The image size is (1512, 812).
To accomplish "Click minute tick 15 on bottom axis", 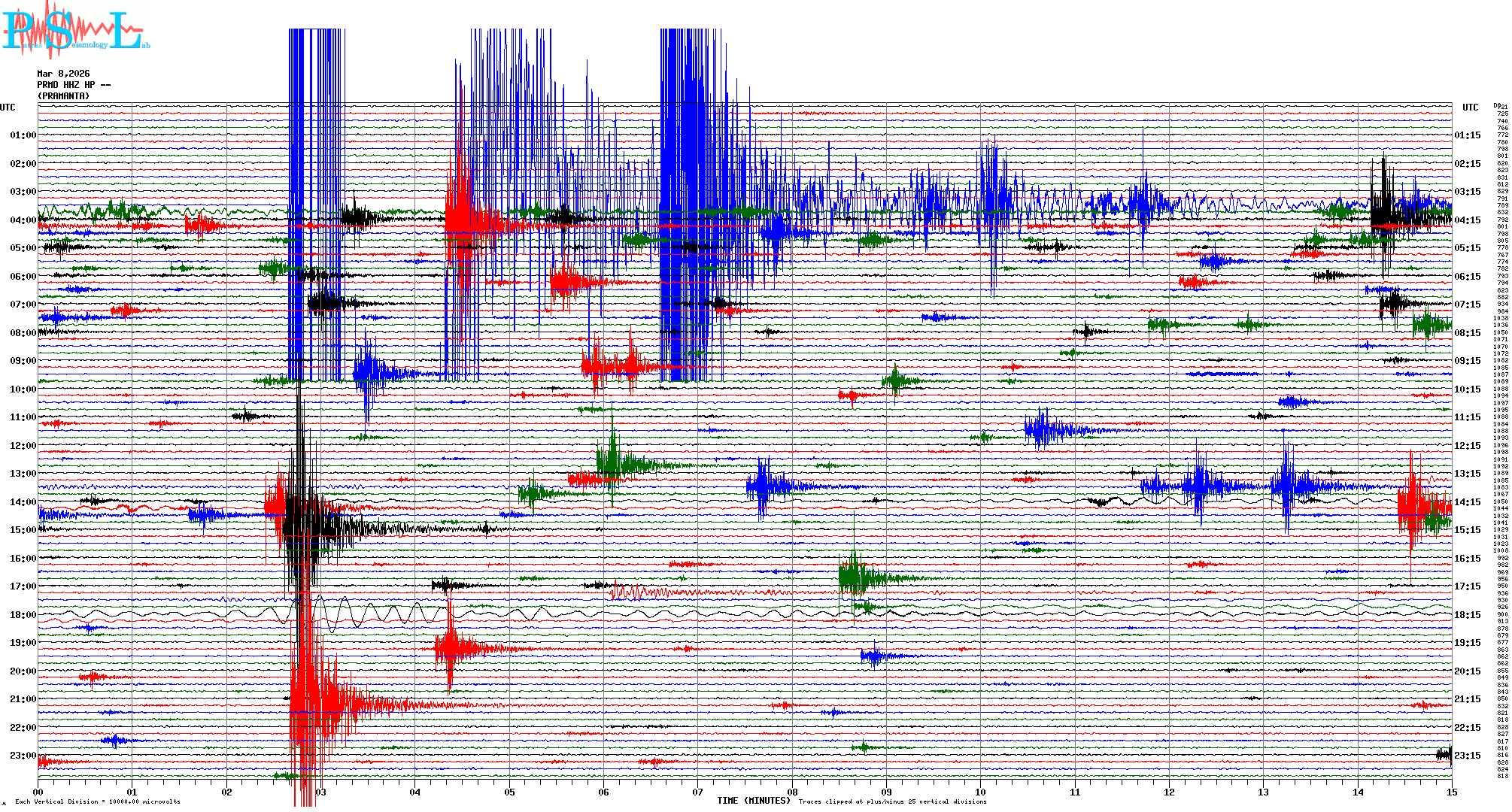I will pyautogui.click(x=1451, y=792).
